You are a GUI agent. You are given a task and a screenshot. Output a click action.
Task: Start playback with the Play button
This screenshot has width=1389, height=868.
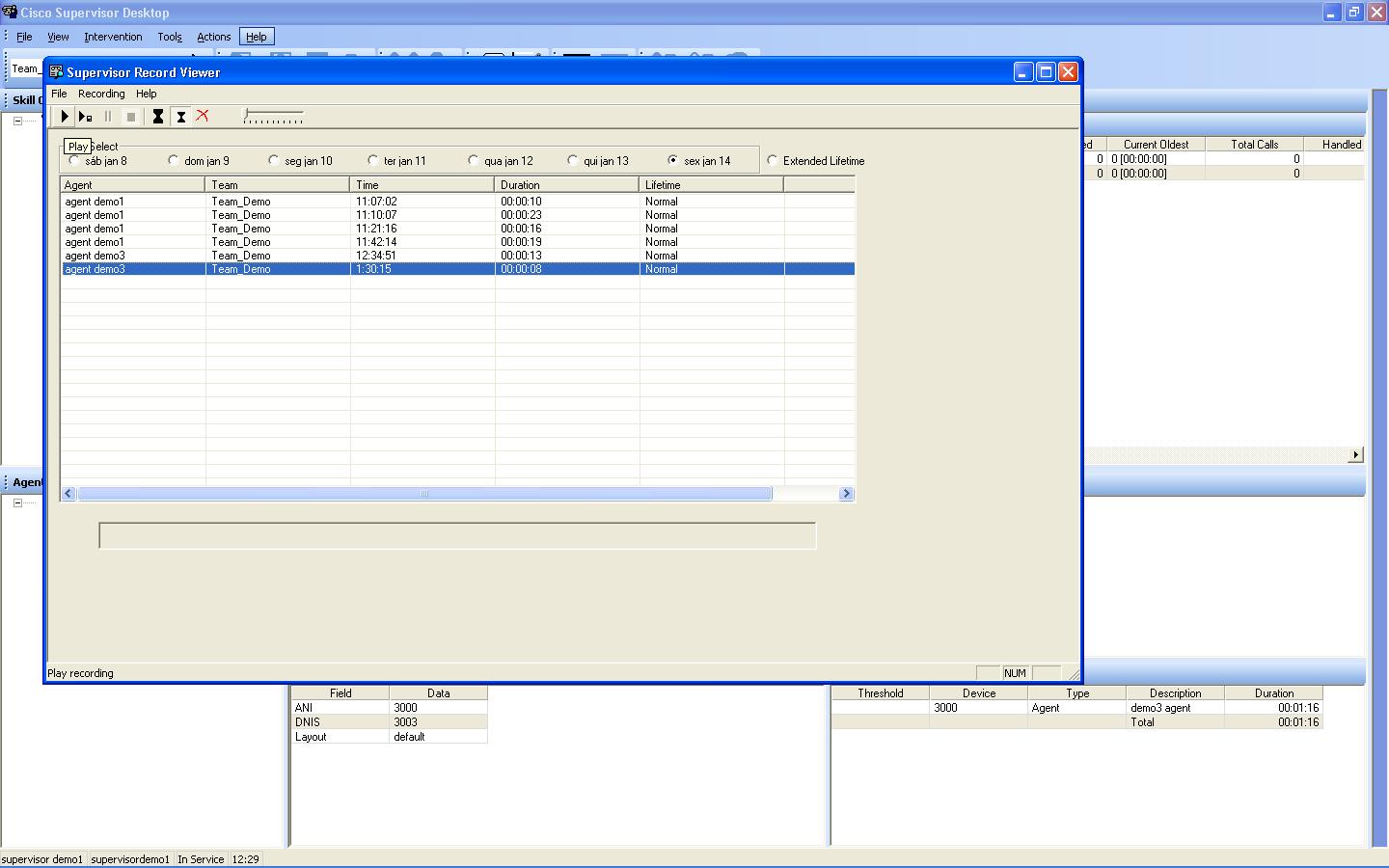[x=64, y=117]
